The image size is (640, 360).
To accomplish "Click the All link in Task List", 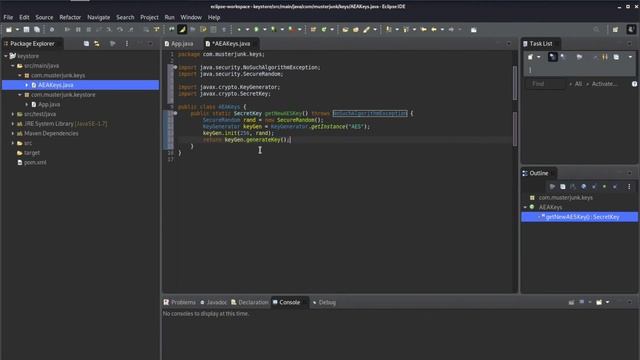I will click(x=578, y=84).
